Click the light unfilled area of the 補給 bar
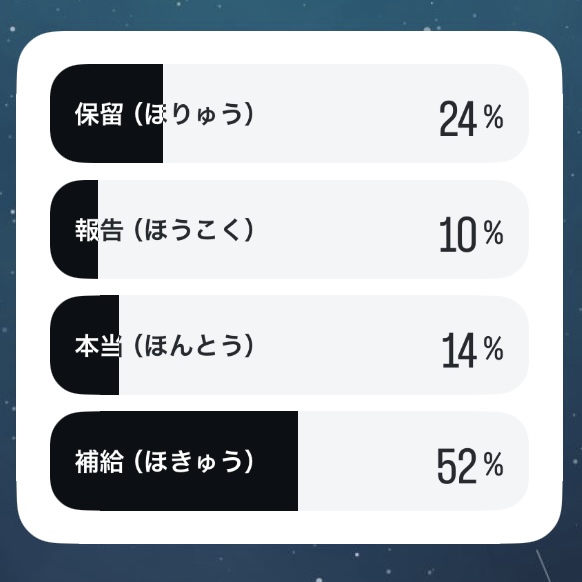Image resolution: width=582 pixels, height=582 pixels. click(x=413, y=461)
